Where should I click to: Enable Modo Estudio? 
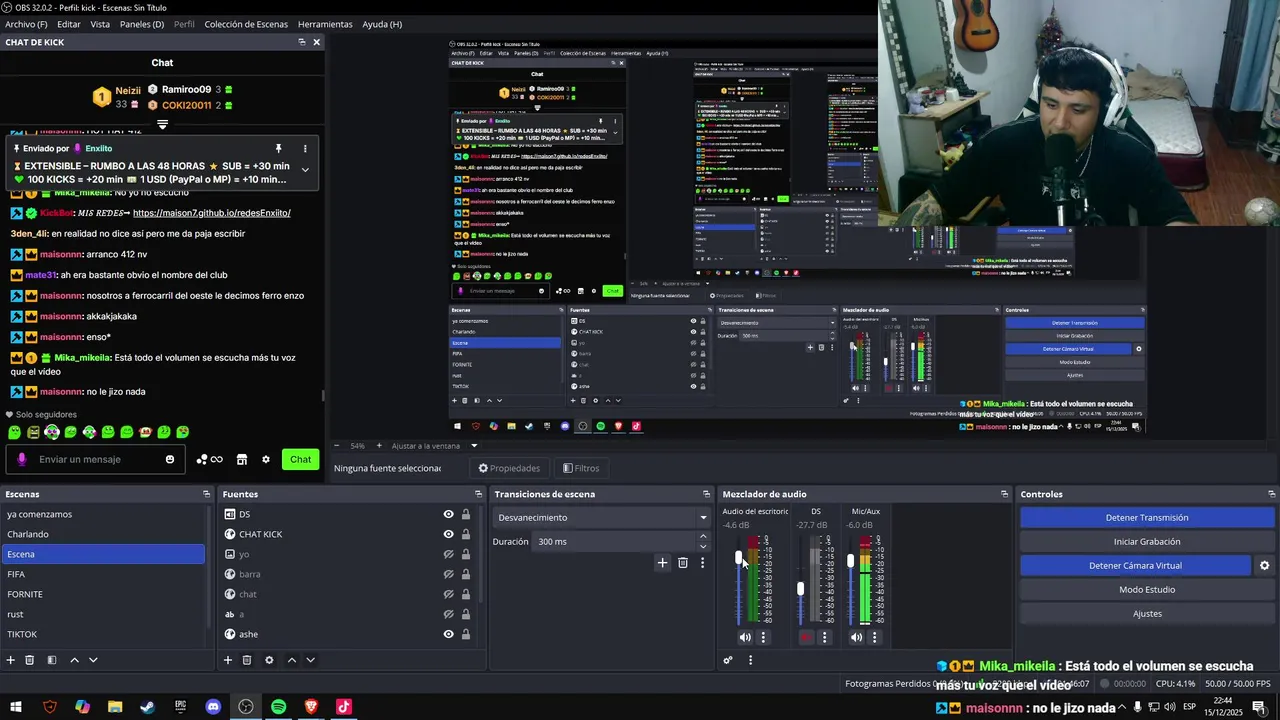[x=1147, y=590]
